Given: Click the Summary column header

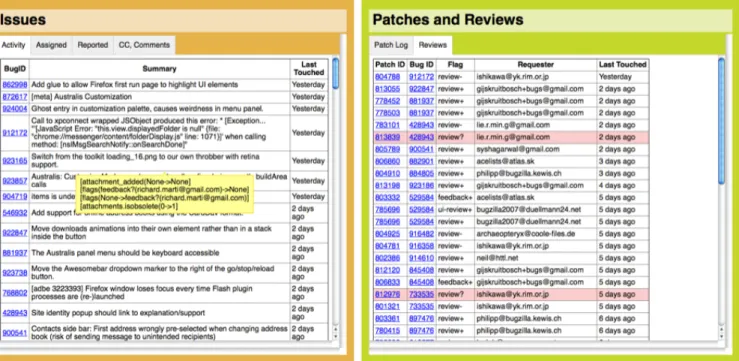Looking at the screenshot, I should coord(159,69).
